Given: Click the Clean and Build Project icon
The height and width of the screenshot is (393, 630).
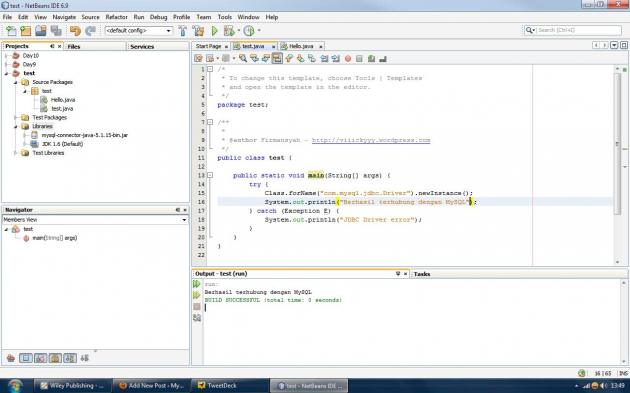Looking at the screenshot, I should click(198, 31).
